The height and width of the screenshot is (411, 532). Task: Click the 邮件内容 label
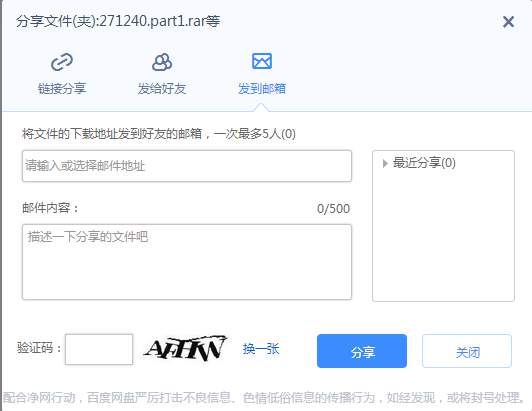(50, 208)
